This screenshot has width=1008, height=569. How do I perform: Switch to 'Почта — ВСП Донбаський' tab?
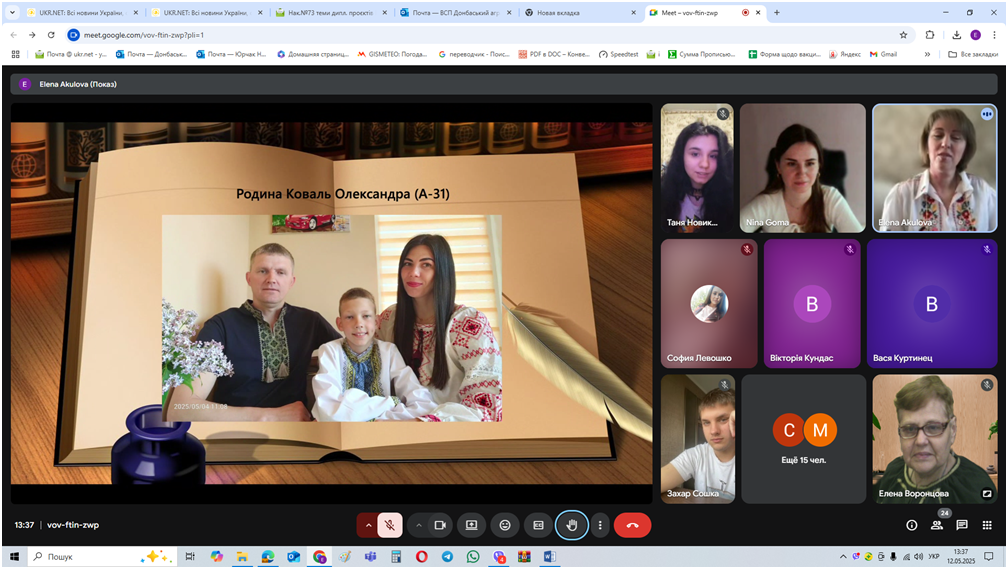tap(455, 12)
